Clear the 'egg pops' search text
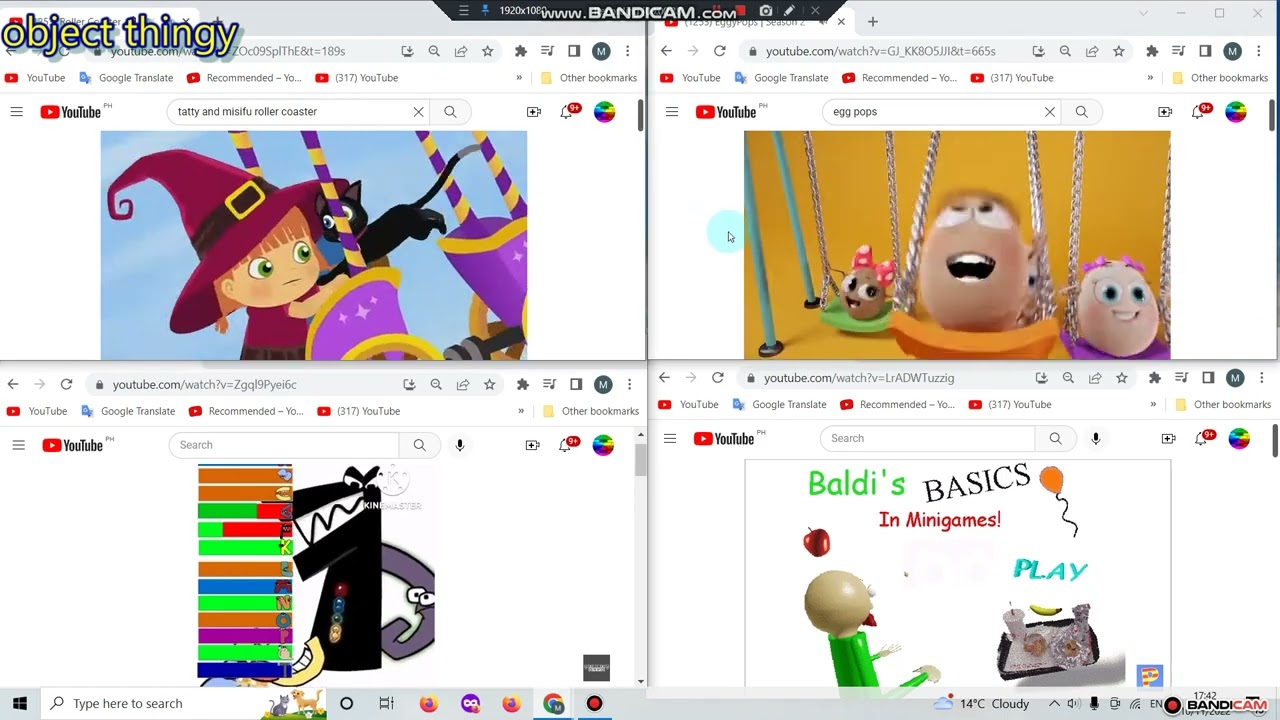Screen dimensions: 1280x720 1049,112
